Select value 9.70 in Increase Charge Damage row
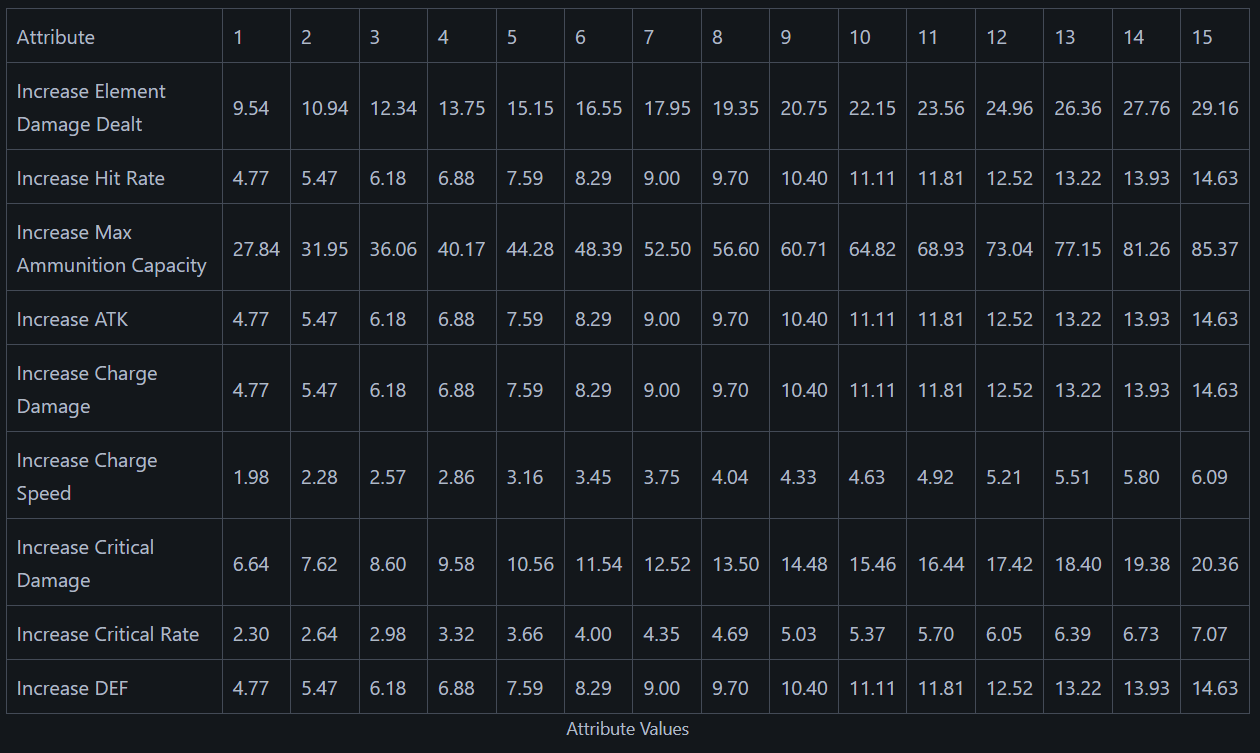The image size is (1260, 753). (730, 390)
